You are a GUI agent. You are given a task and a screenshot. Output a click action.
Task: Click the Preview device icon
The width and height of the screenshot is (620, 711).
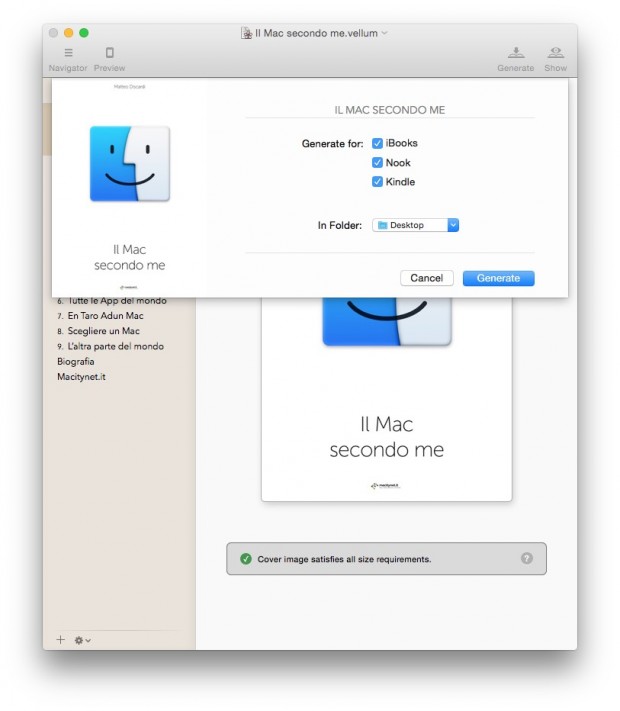109,53
